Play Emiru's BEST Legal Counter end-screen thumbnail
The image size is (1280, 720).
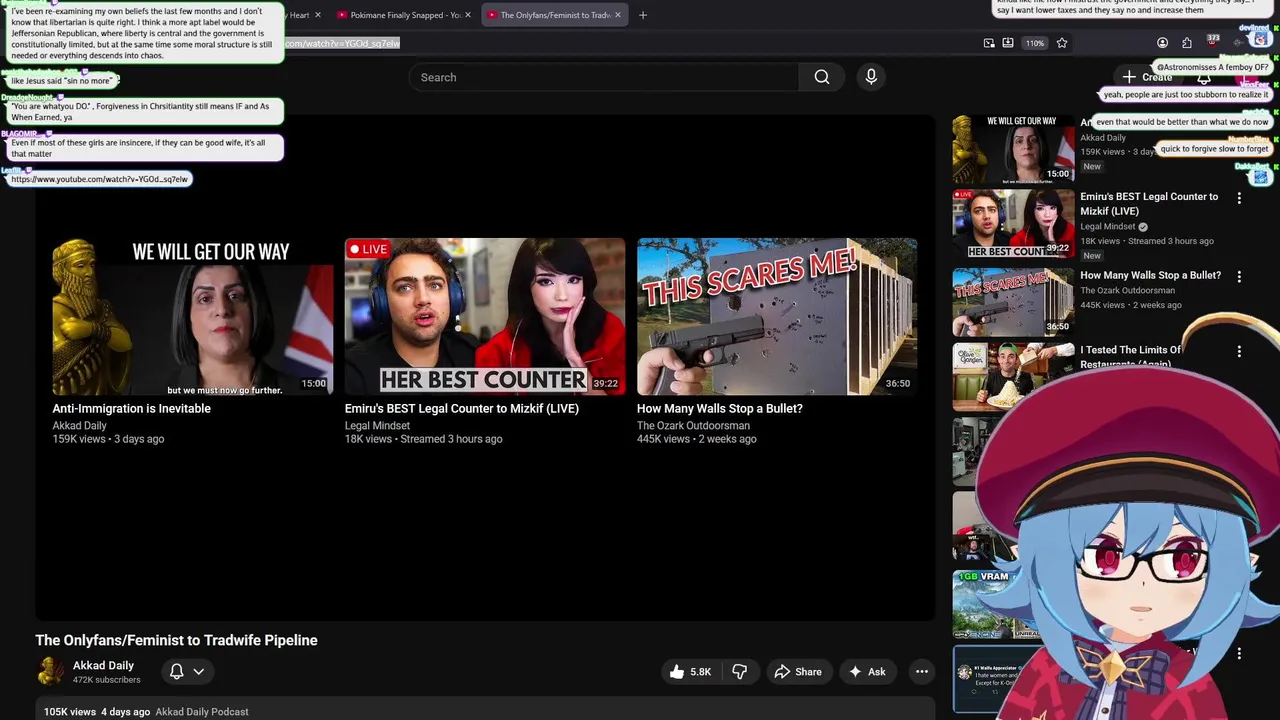click(485, 316)
